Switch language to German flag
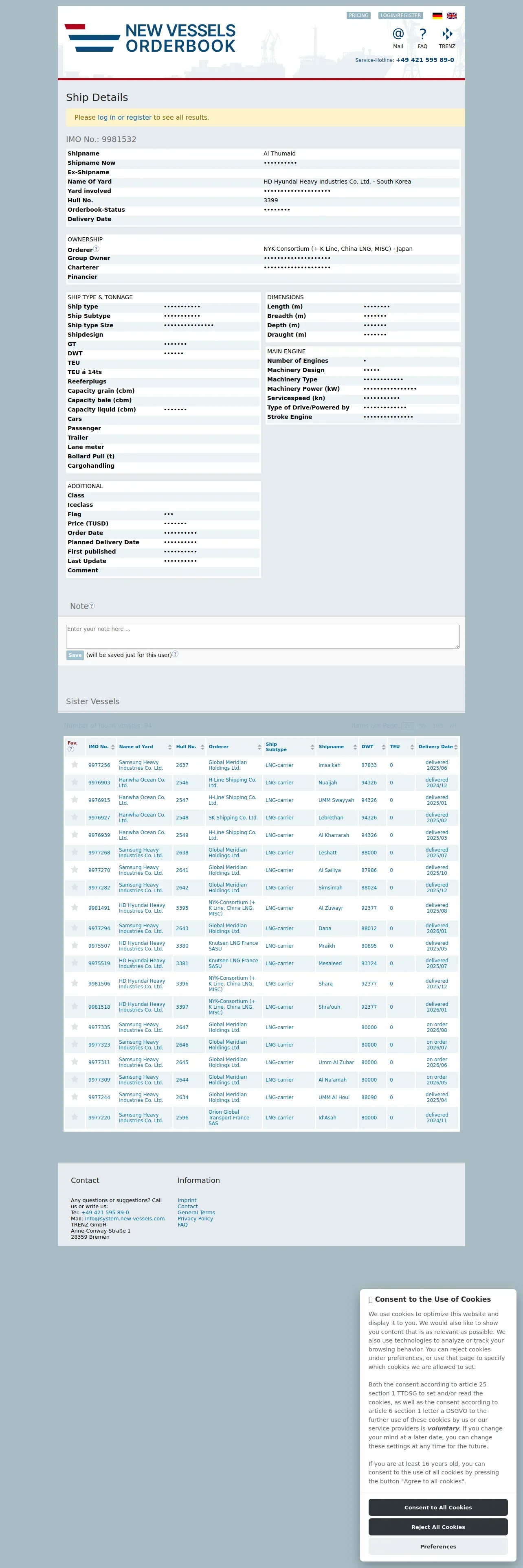The width and height of the screenshot is (523, 1568). [437, 16]
